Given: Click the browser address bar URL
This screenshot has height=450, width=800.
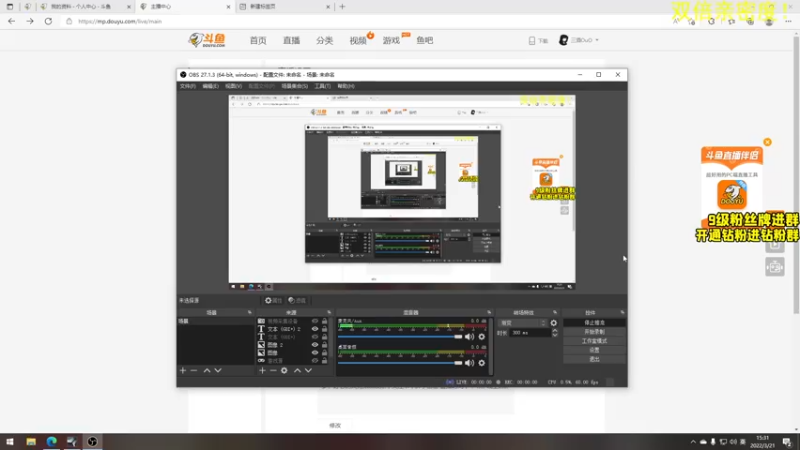Looking at the screenshot, I should (120, 21).
